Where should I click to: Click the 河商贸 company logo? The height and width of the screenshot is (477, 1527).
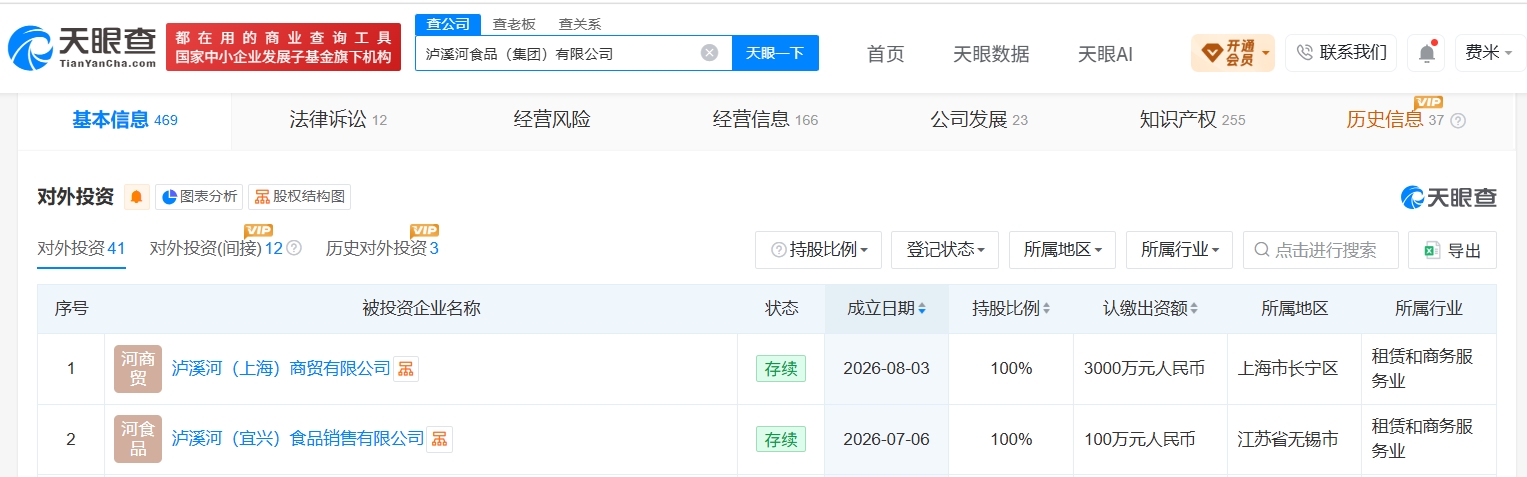138,369
